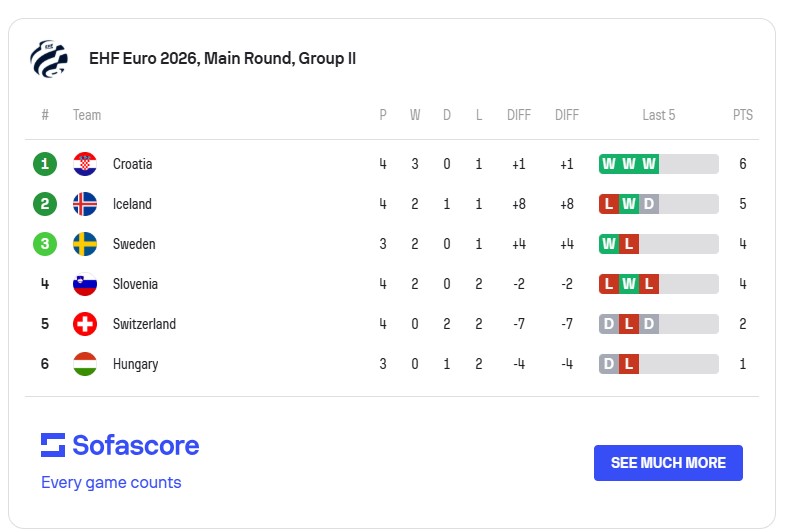Click the EHF Euro tournament logo
This screenshot has width=797, height=532.
(x=49, y=58)
